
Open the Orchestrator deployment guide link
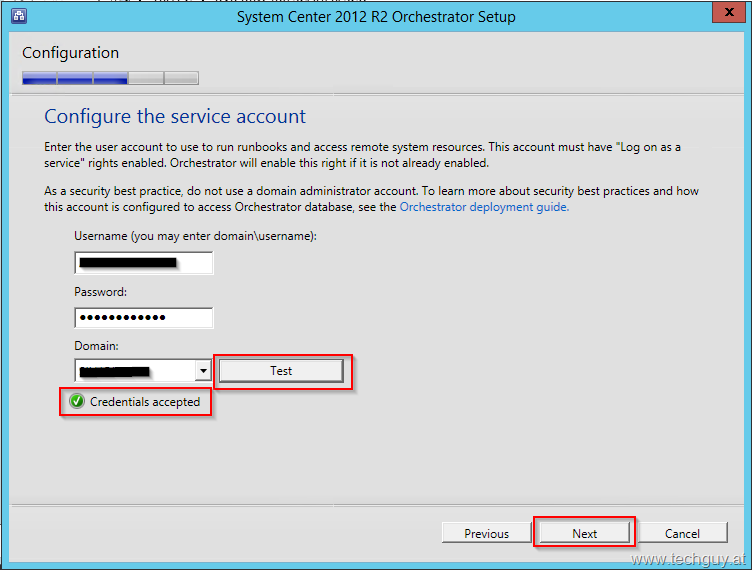(x=484, y=207)
